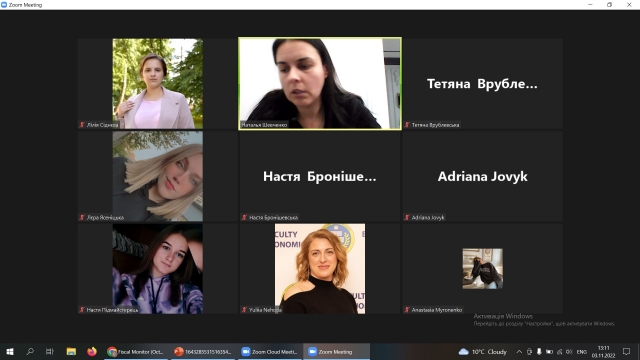Click Anastasiia Myronenko small avatar picture
The height and width of the screenshot is (360, 640).
pyautogui.click(x=482, y=269)
